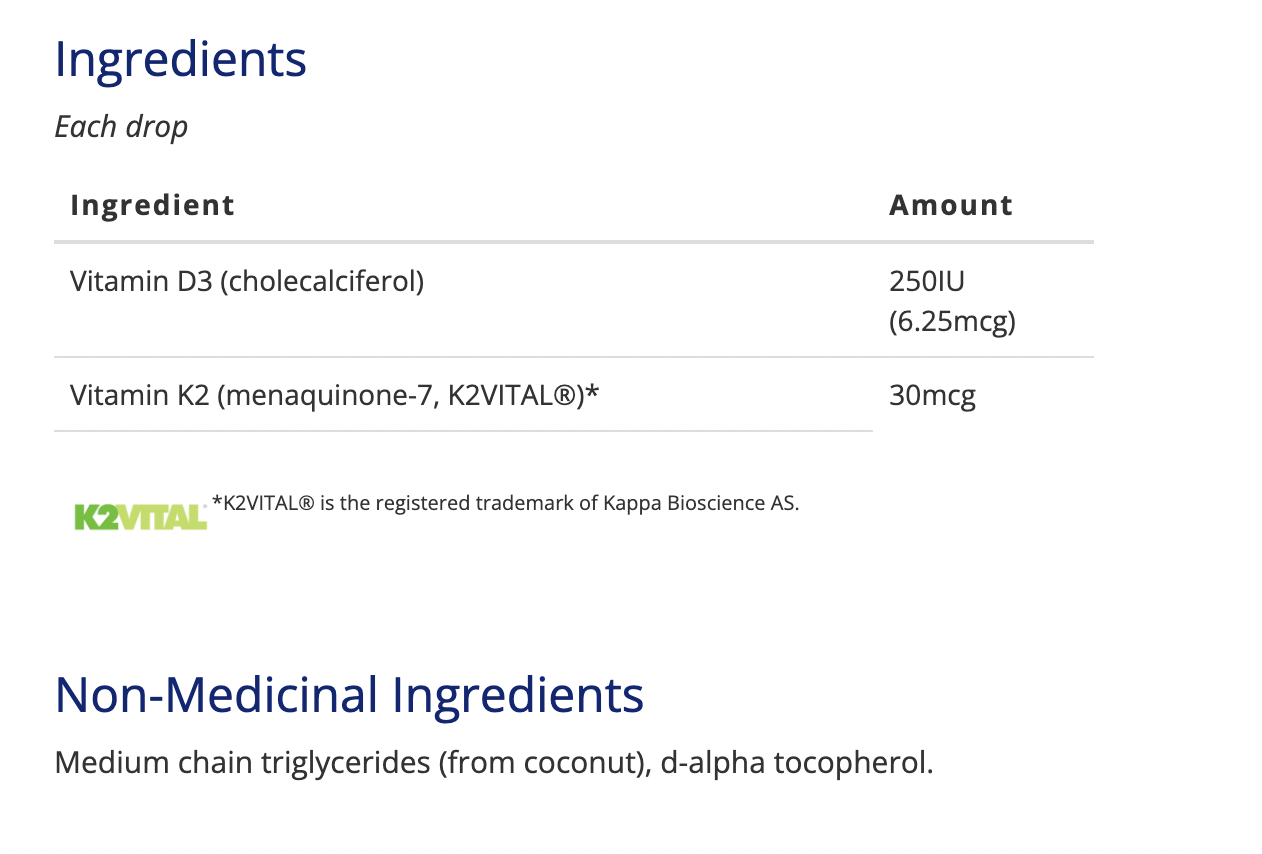Click the Ingredients section heading
Viewport: 1262px width, 854px height.
tap(180, 60)
